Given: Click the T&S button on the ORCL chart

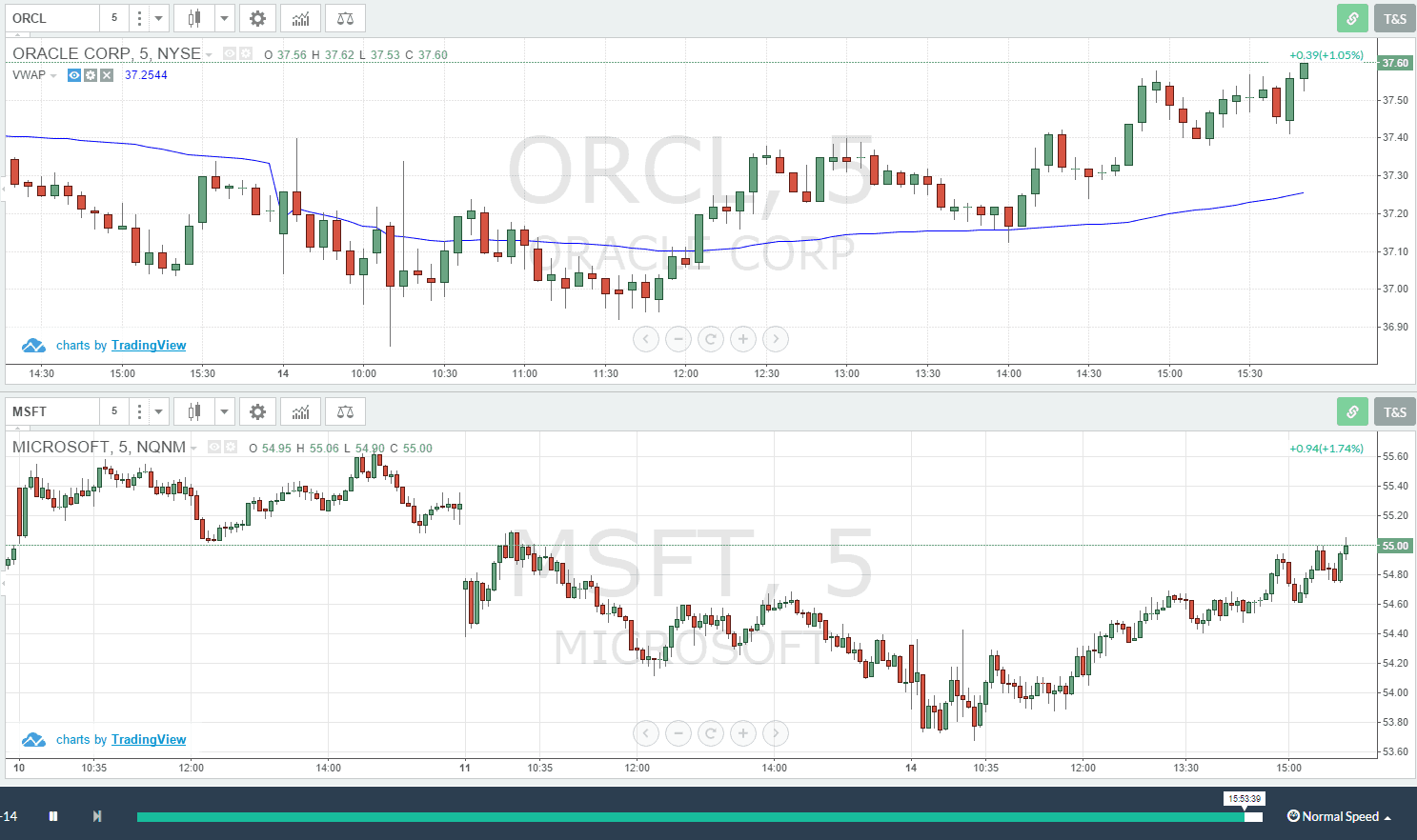Looking at the screenshot, I should pos(1394,18).
